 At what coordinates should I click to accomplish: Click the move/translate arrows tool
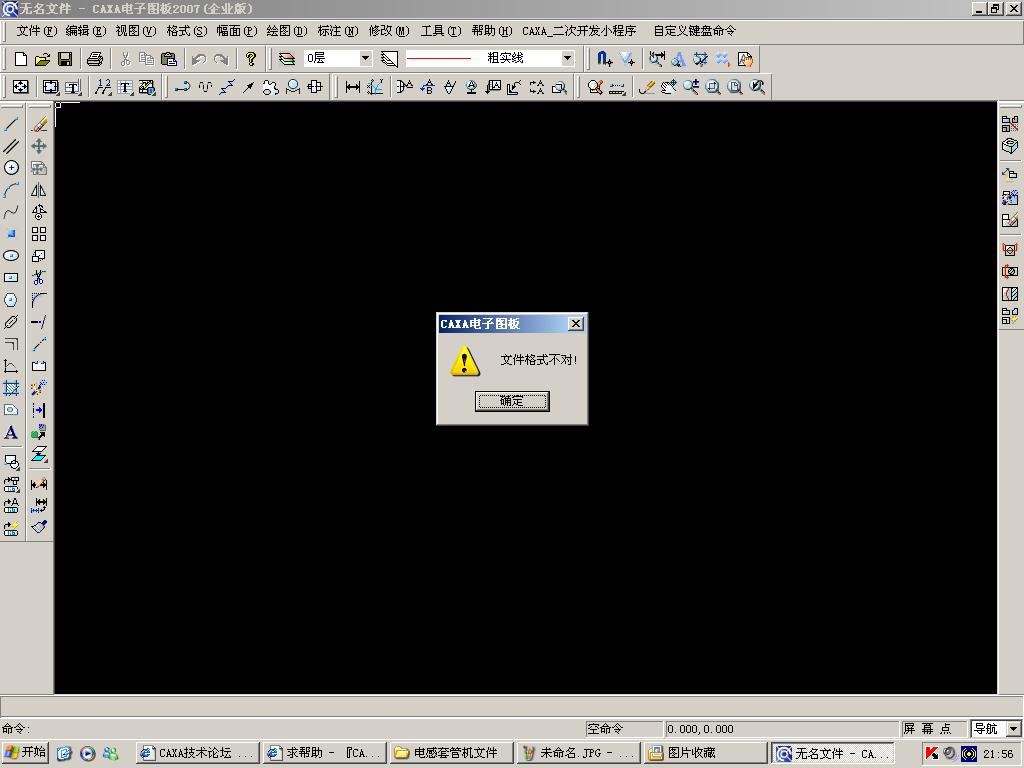(39, 146)
